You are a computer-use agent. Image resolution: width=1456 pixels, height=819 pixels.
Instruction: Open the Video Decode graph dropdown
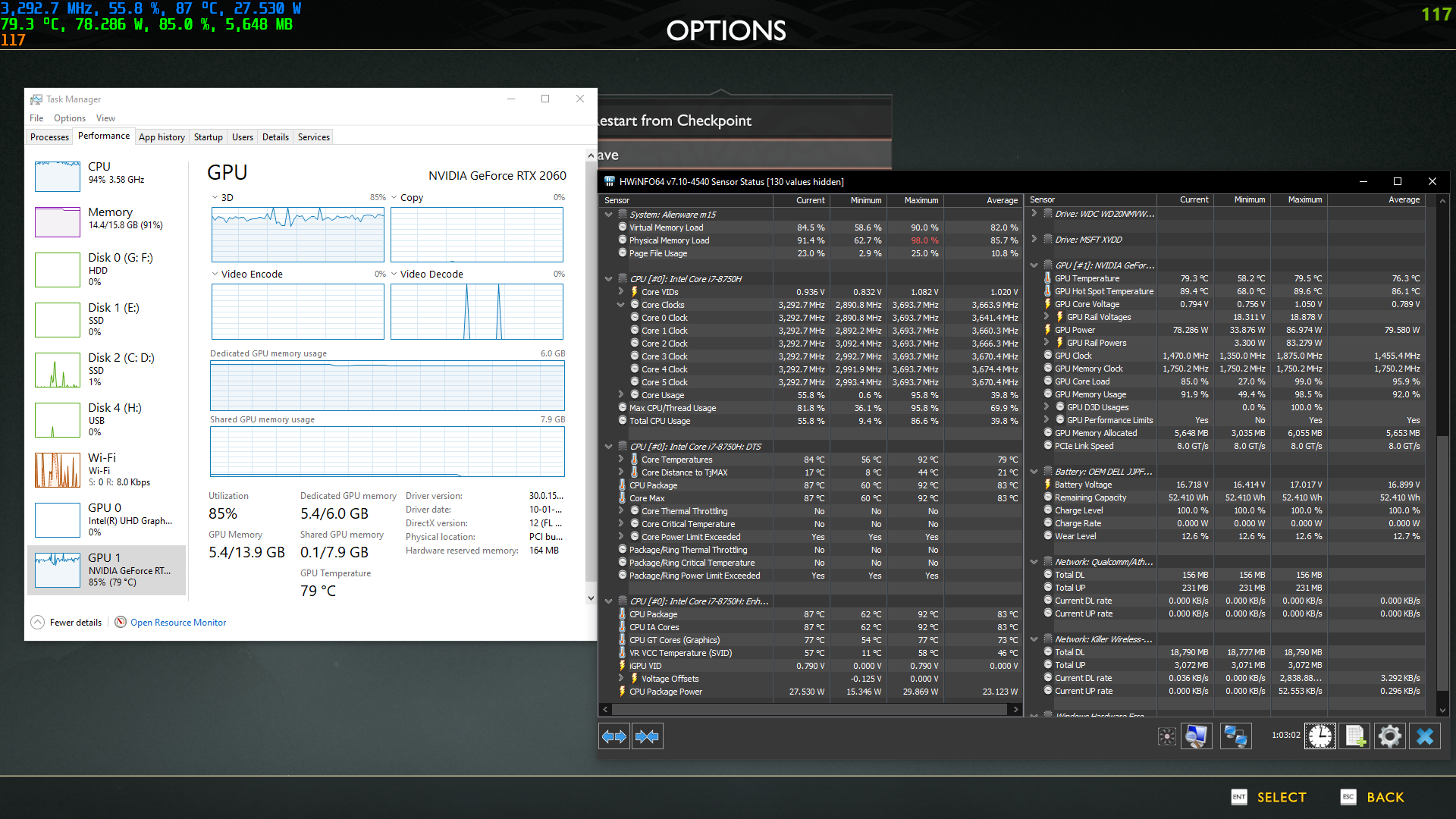pyautogui.click(x=394, y=274)
